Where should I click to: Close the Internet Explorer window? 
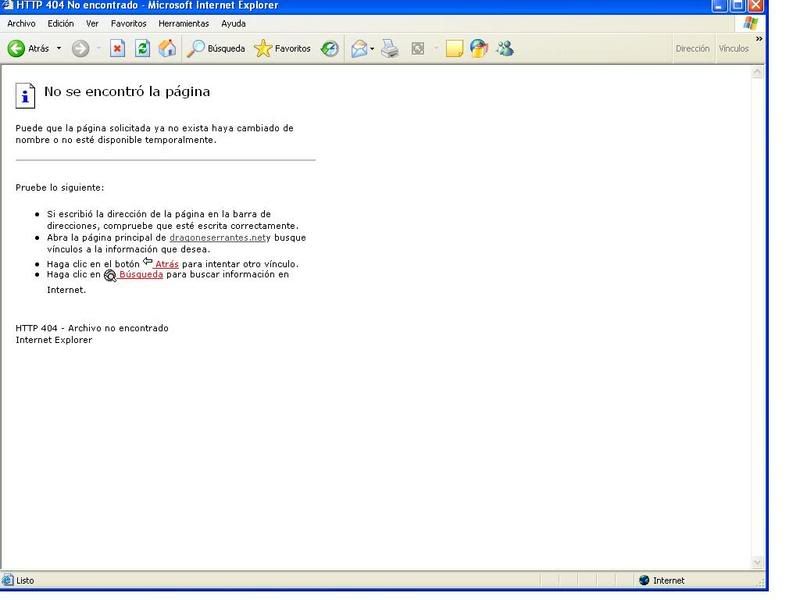(756, 6)
